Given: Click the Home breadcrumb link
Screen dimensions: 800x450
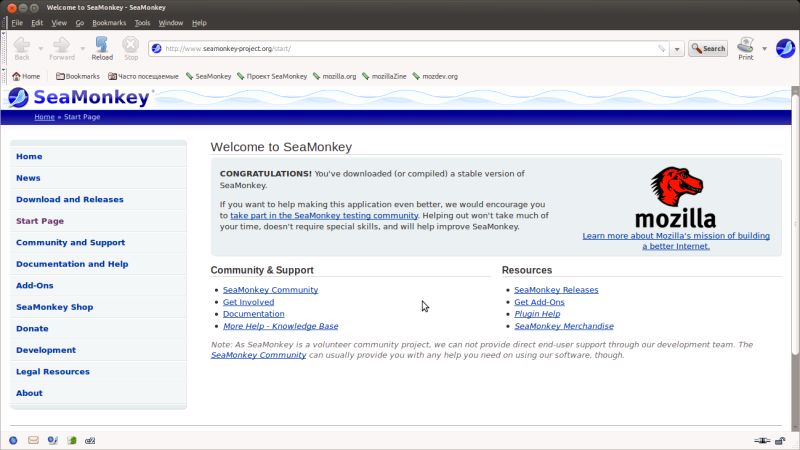Looking at the screenshot, I should click(44, 117).
